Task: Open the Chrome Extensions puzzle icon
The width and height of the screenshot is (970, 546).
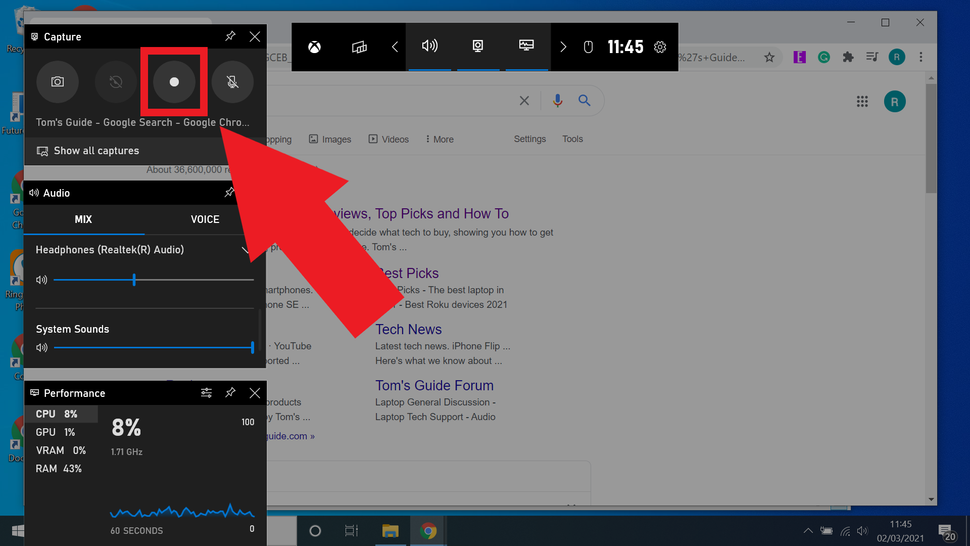Action: click(848, 57)
